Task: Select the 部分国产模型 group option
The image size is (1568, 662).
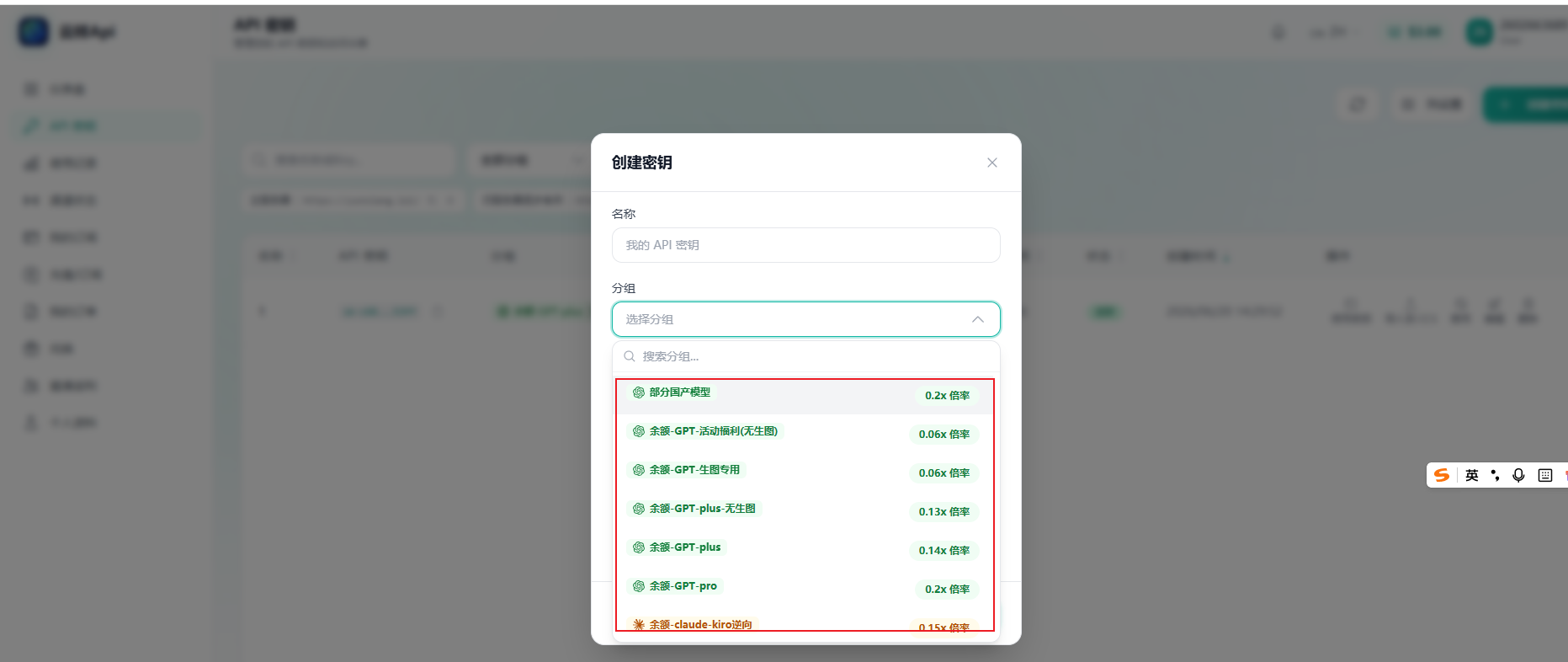Action: point(805,395)
